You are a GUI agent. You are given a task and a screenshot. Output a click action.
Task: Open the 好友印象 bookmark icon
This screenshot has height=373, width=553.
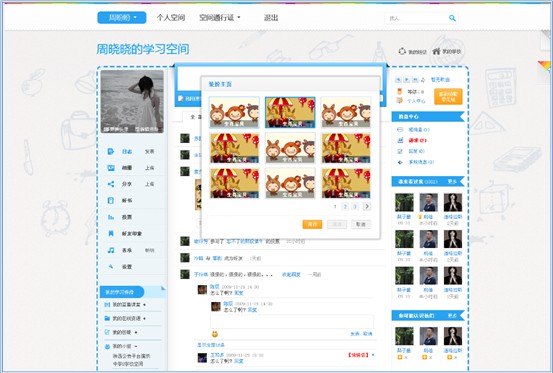tap(110, 233)
